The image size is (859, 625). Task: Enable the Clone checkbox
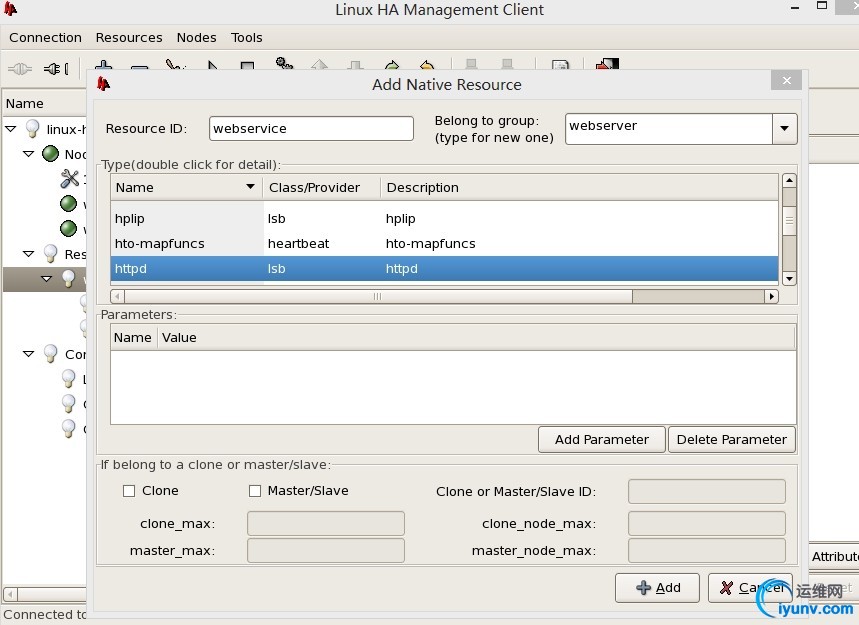click(x=129, y=491)
